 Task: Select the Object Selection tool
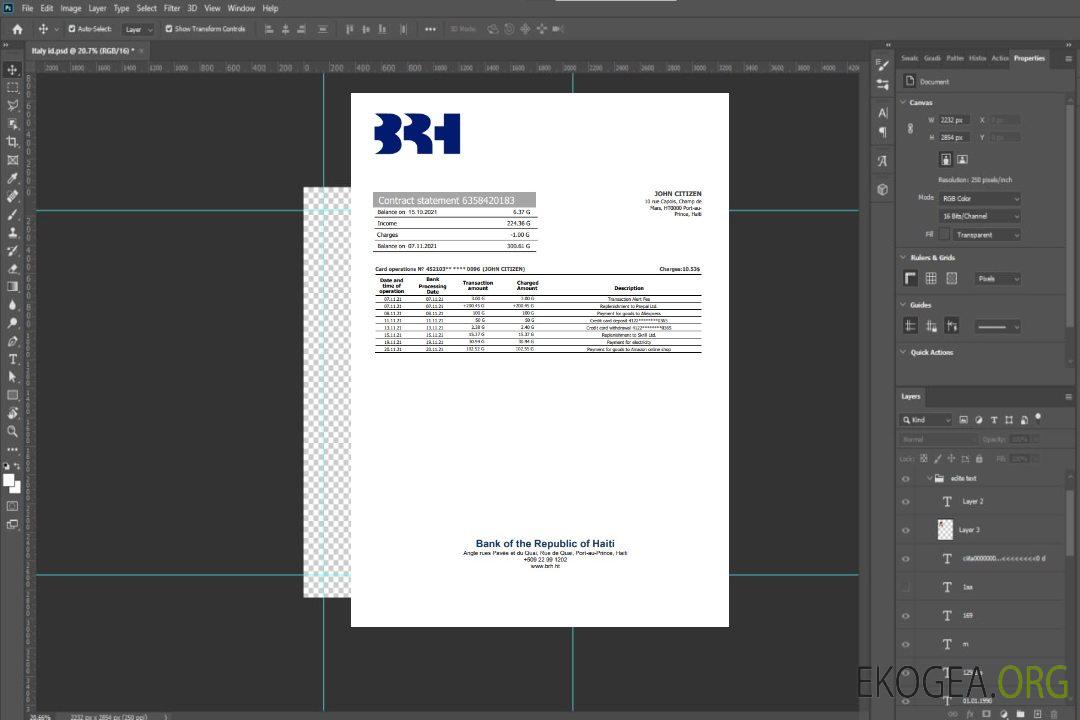point(12,124)
